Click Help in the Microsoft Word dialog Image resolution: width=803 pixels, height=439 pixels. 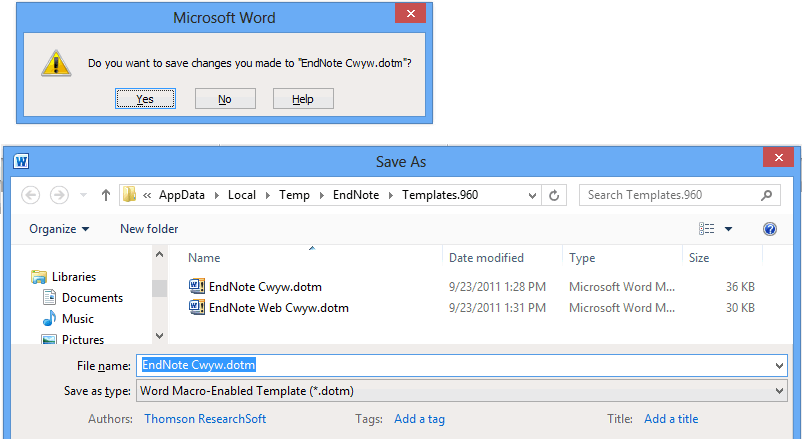coord(303,99)
